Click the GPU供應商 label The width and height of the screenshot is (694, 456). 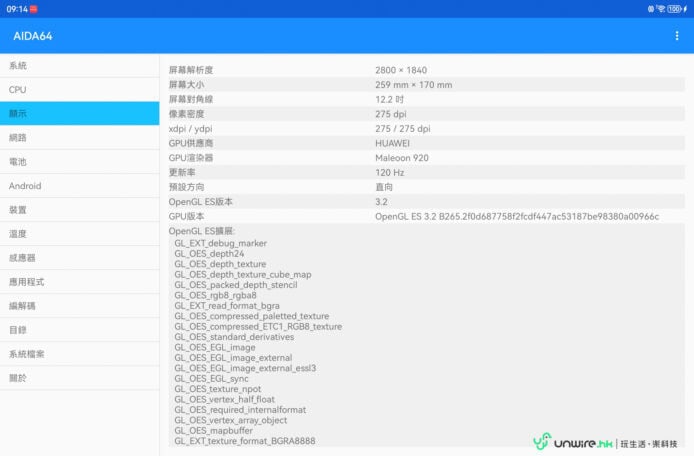pyautogui.click(x=191, y=143)
